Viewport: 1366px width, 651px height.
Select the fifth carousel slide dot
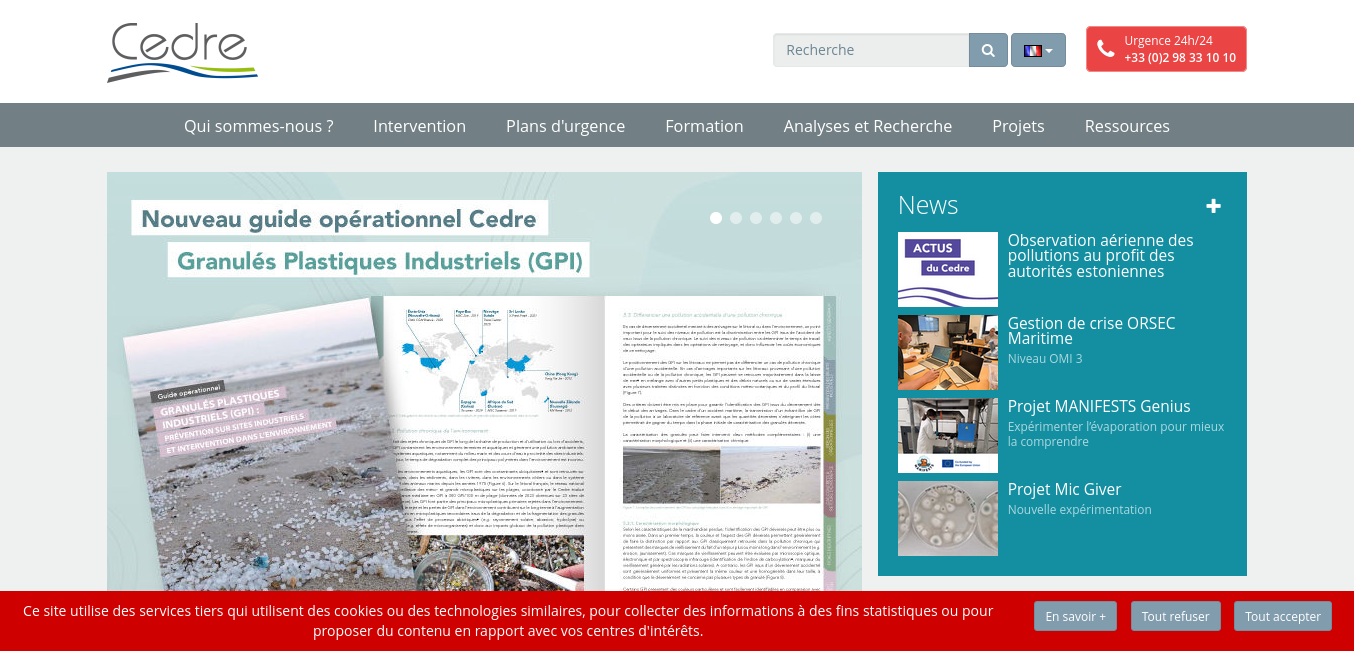796,218
